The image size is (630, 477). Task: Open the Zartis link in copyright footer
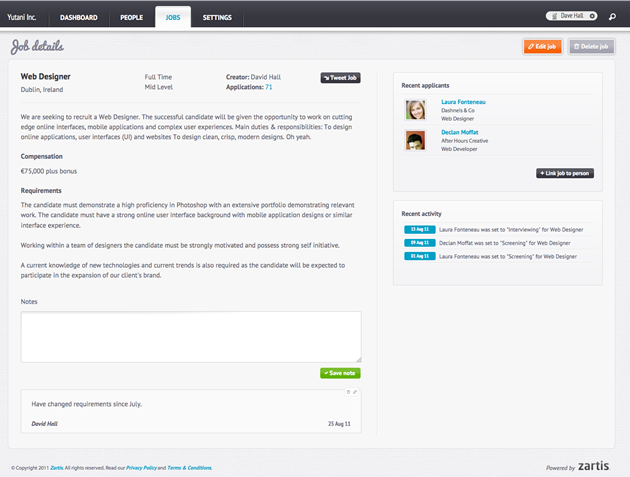57,468
